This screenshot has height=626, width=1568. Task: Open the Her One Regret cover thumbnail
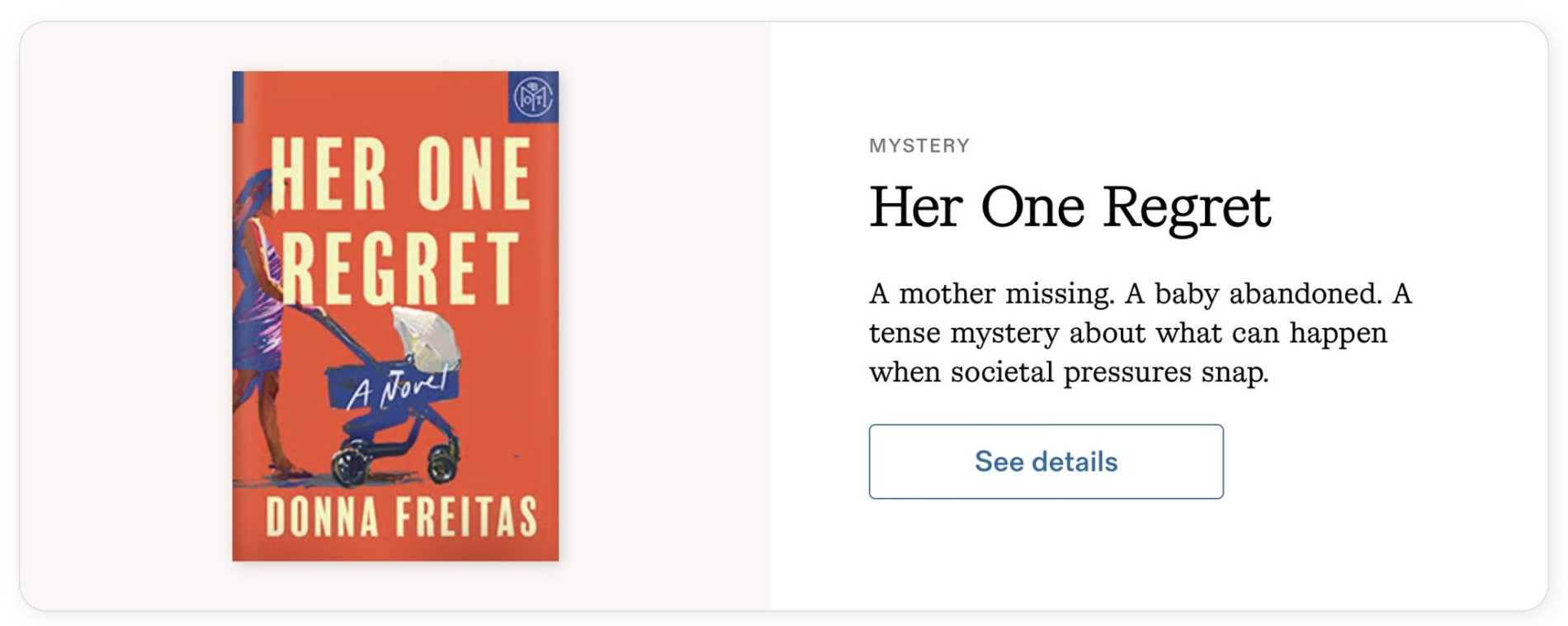pos(395,315)
